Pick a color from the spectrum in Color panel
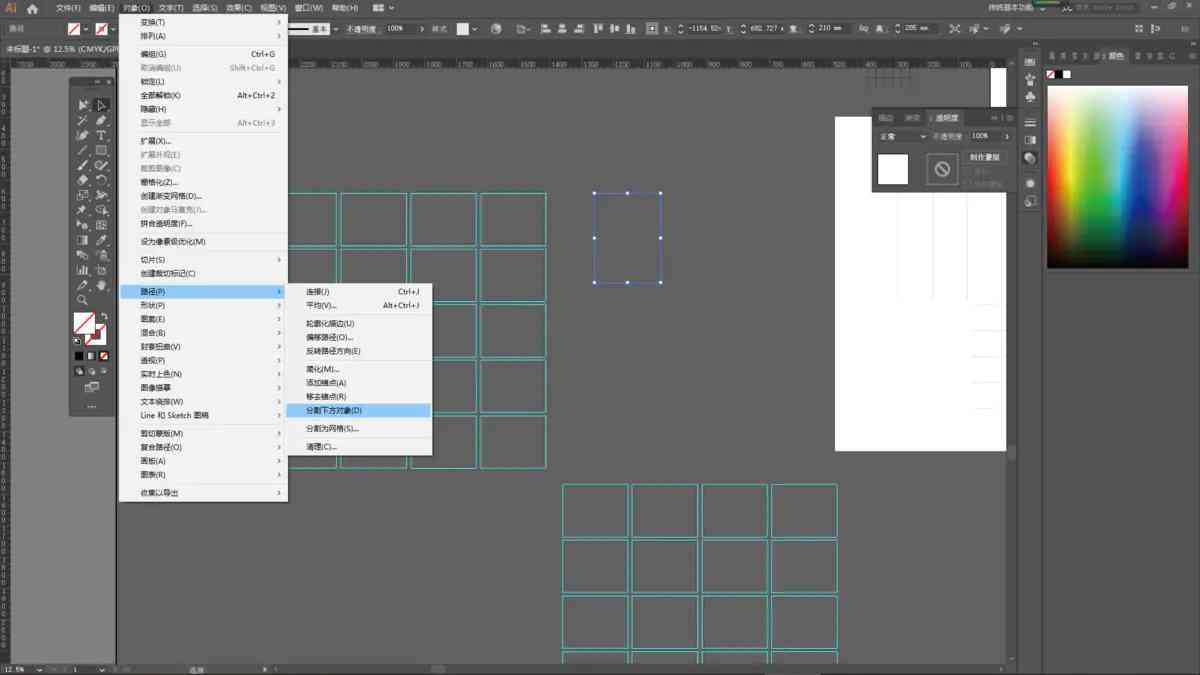The image size is (1200, 675). (1117, 176)
